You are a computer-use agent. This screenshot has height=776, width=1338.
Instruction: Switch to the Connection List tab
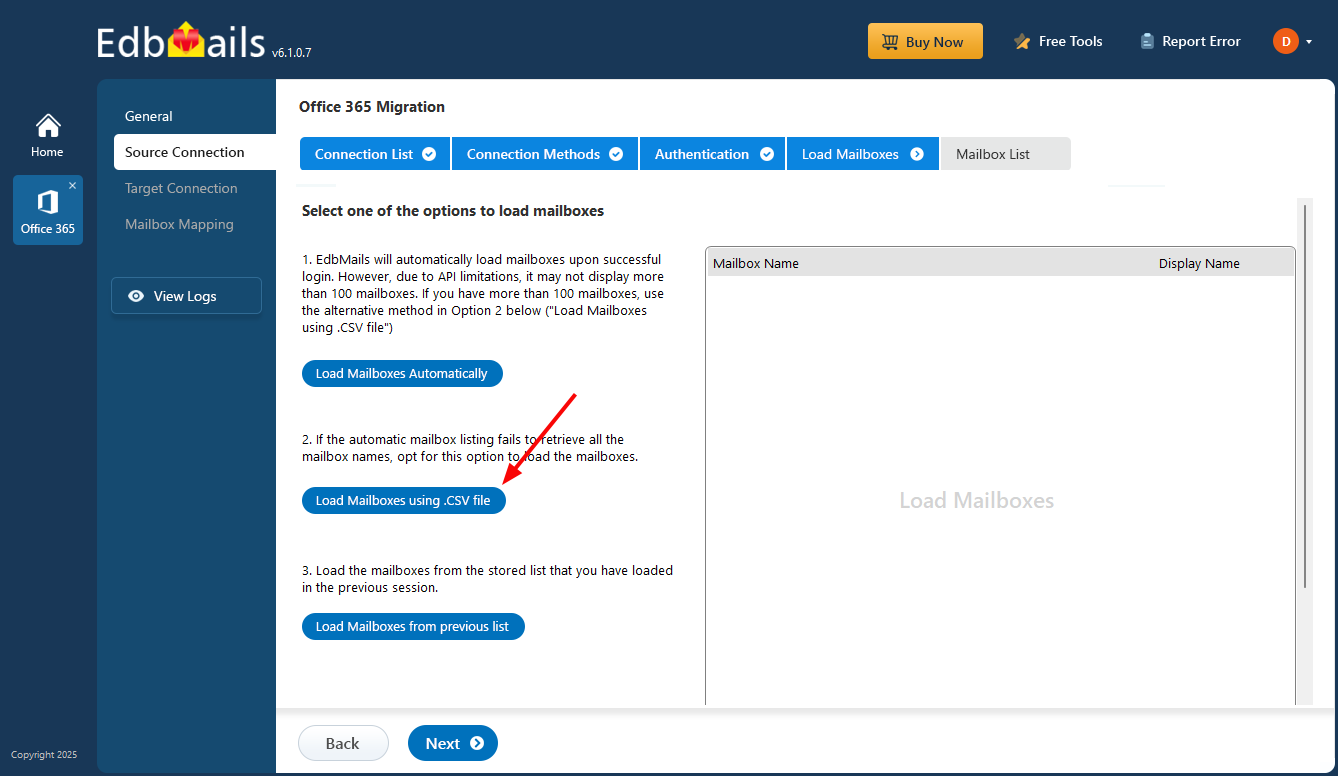375,154
